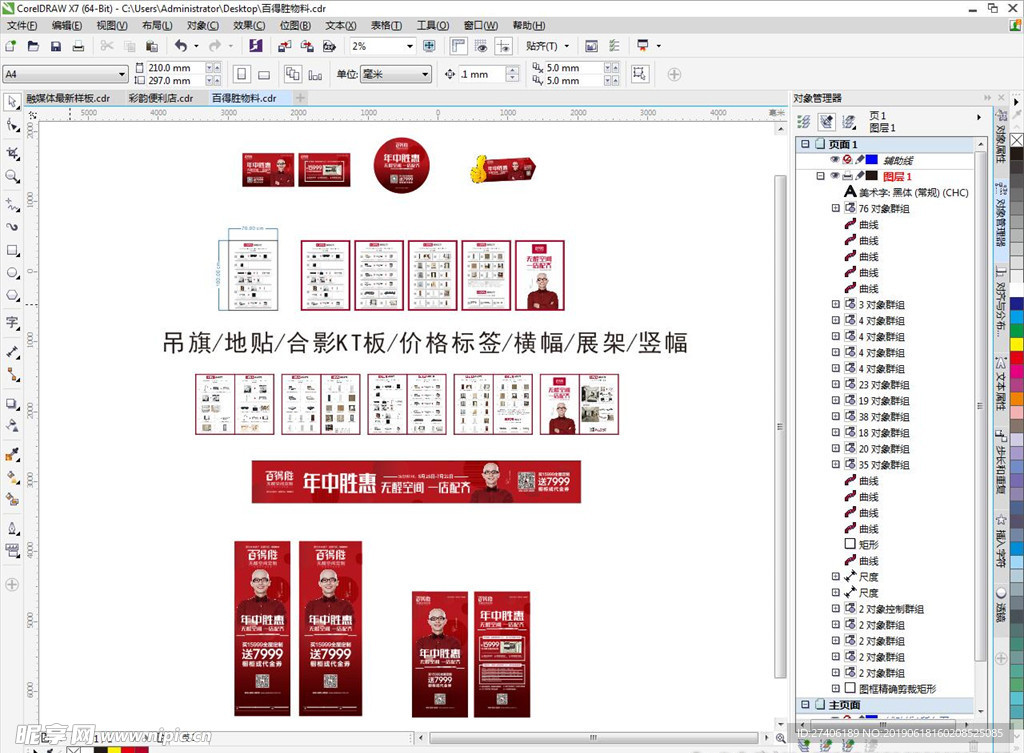
Task: Open the A4 page size dropdown
Action: [121, 74]
